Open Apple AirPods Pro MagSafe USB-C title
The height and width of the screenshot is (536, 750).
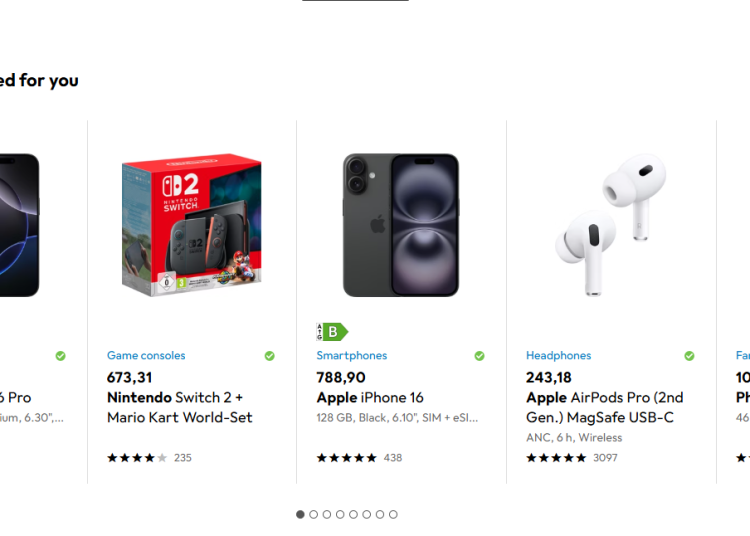pos(605,407)
